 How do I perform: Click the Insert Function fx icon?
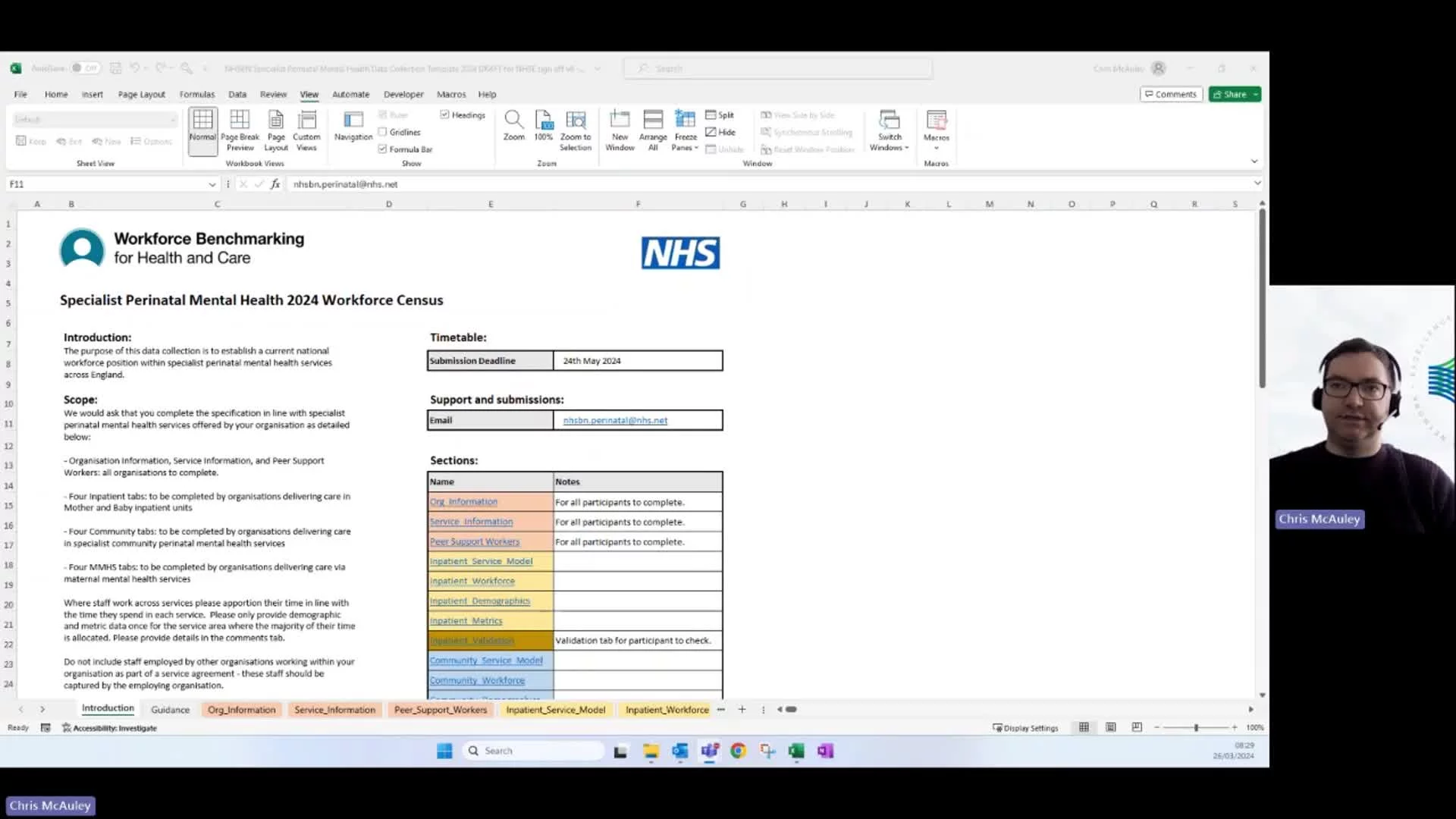[275, 184]
